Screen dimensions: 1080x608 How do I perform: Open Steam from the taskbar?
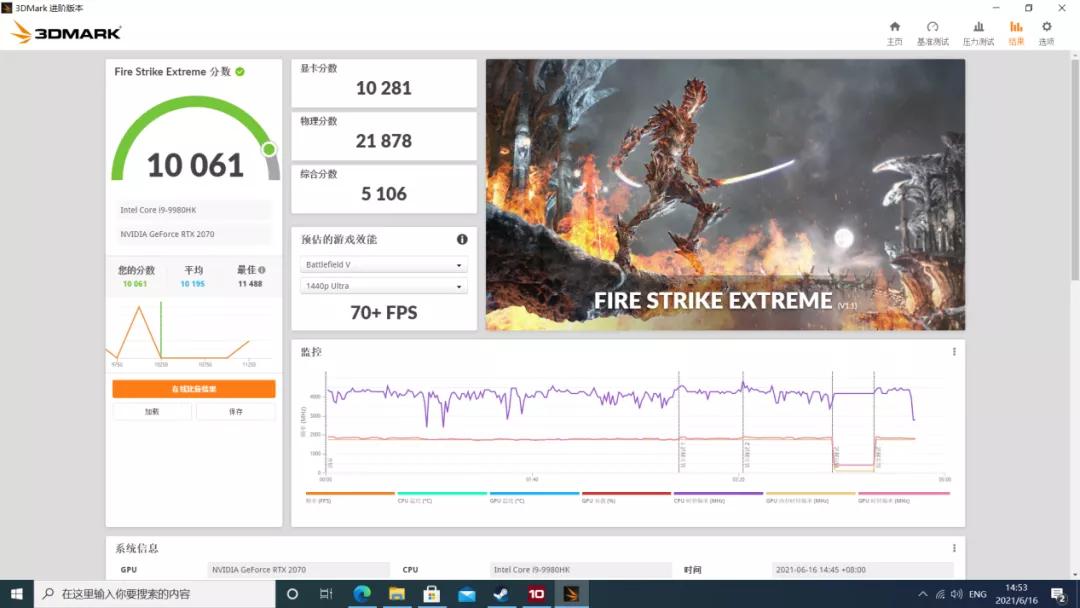(501, 594)
